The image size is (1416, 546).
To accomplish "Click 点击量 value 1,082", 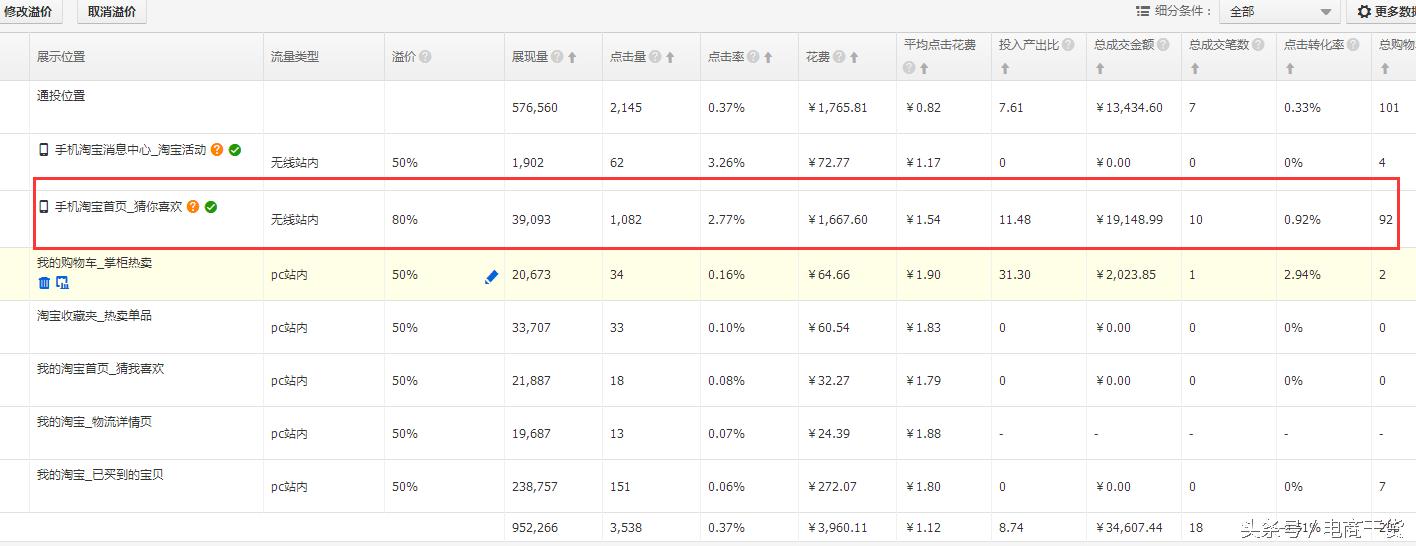I will [626, 219].
